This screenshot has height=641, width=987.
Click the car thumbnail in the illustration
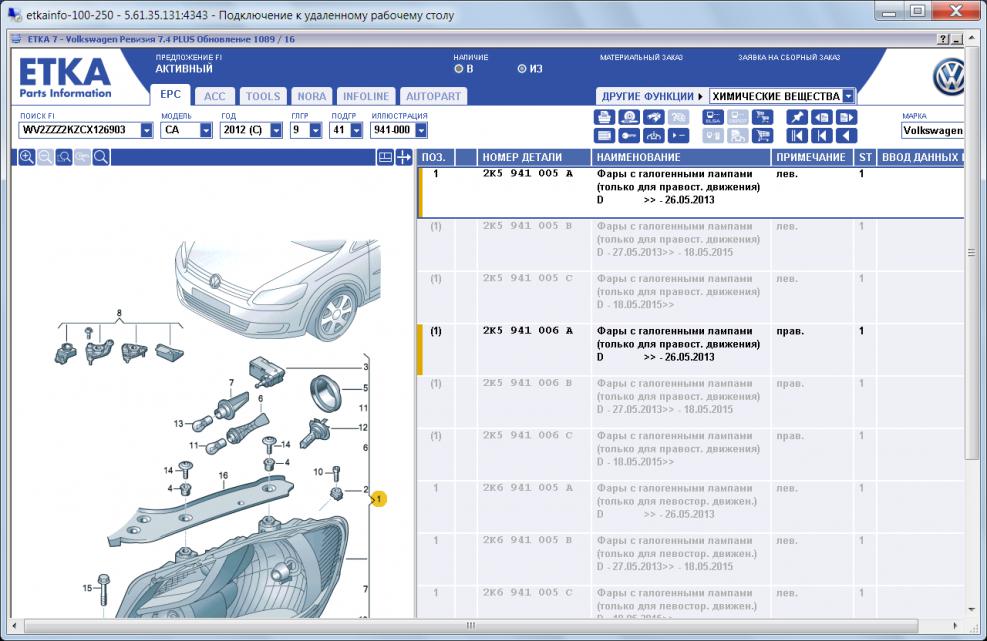(x=278, y=290)
